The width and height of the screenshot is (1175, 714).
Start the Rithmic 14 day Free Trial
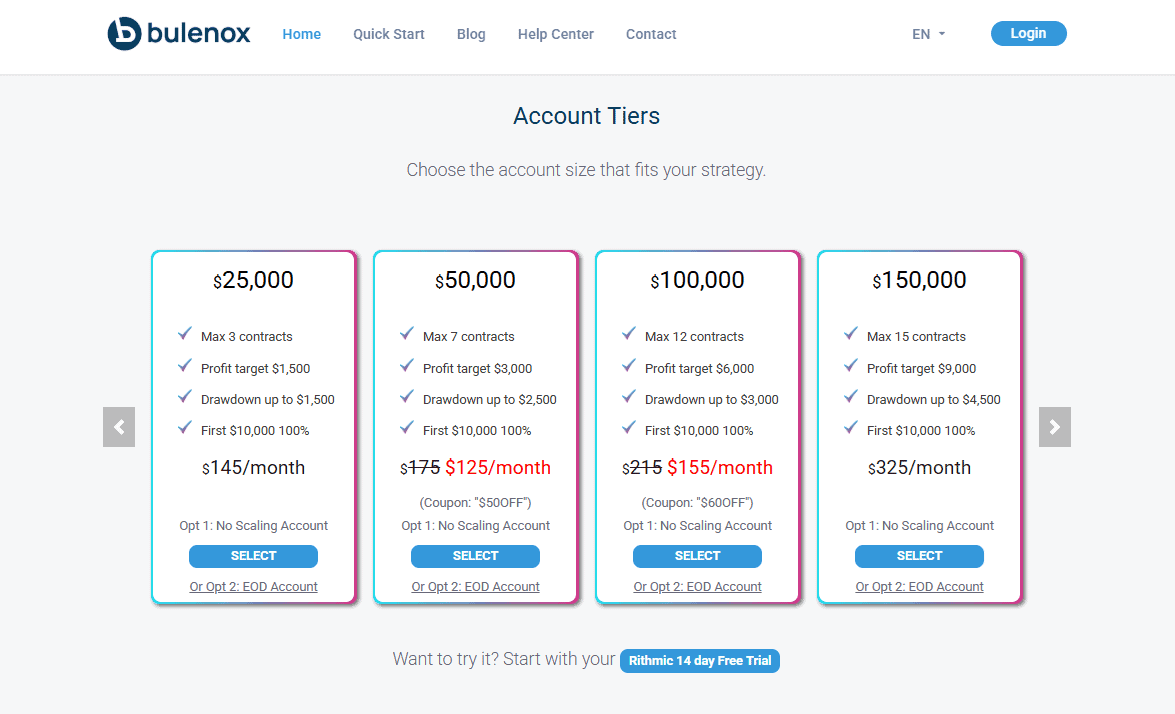(x=700, y=661)
